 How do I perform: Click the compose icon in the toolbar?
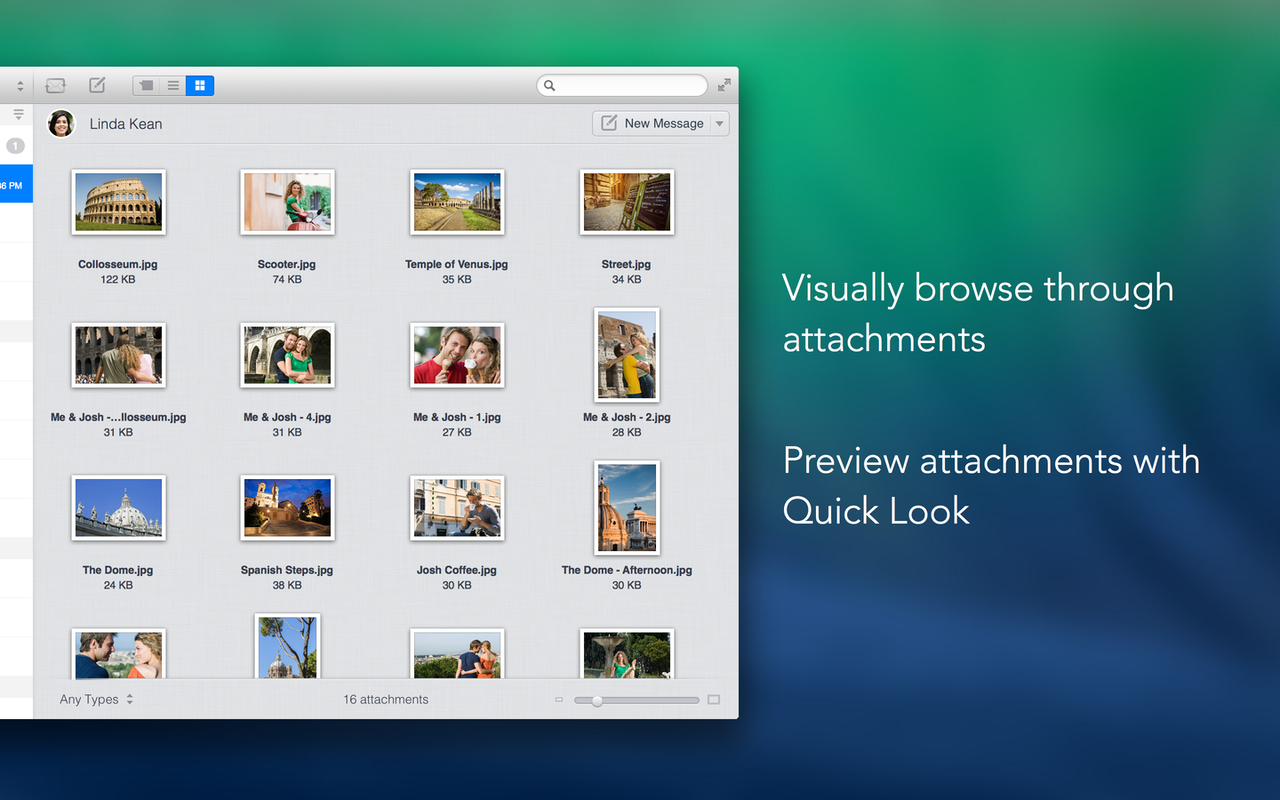tap(97, 86)
